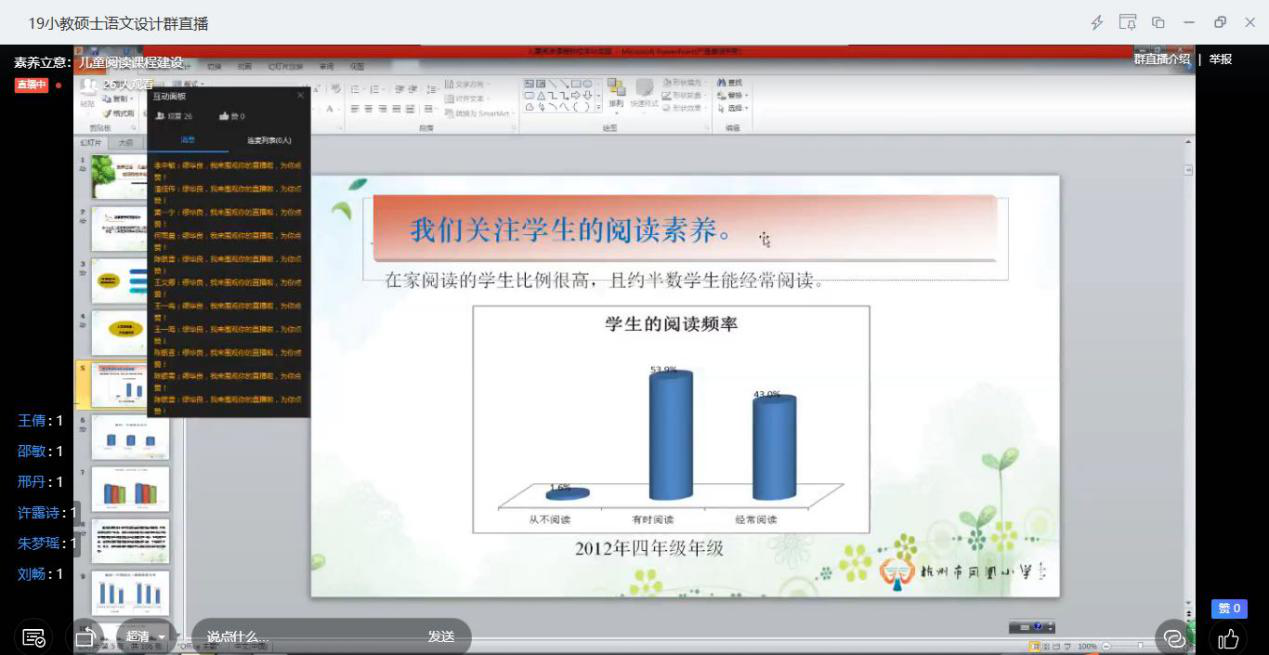Click the 举报 report link
This screenshot has height=655, width=1269.
tap(1221, 59)
